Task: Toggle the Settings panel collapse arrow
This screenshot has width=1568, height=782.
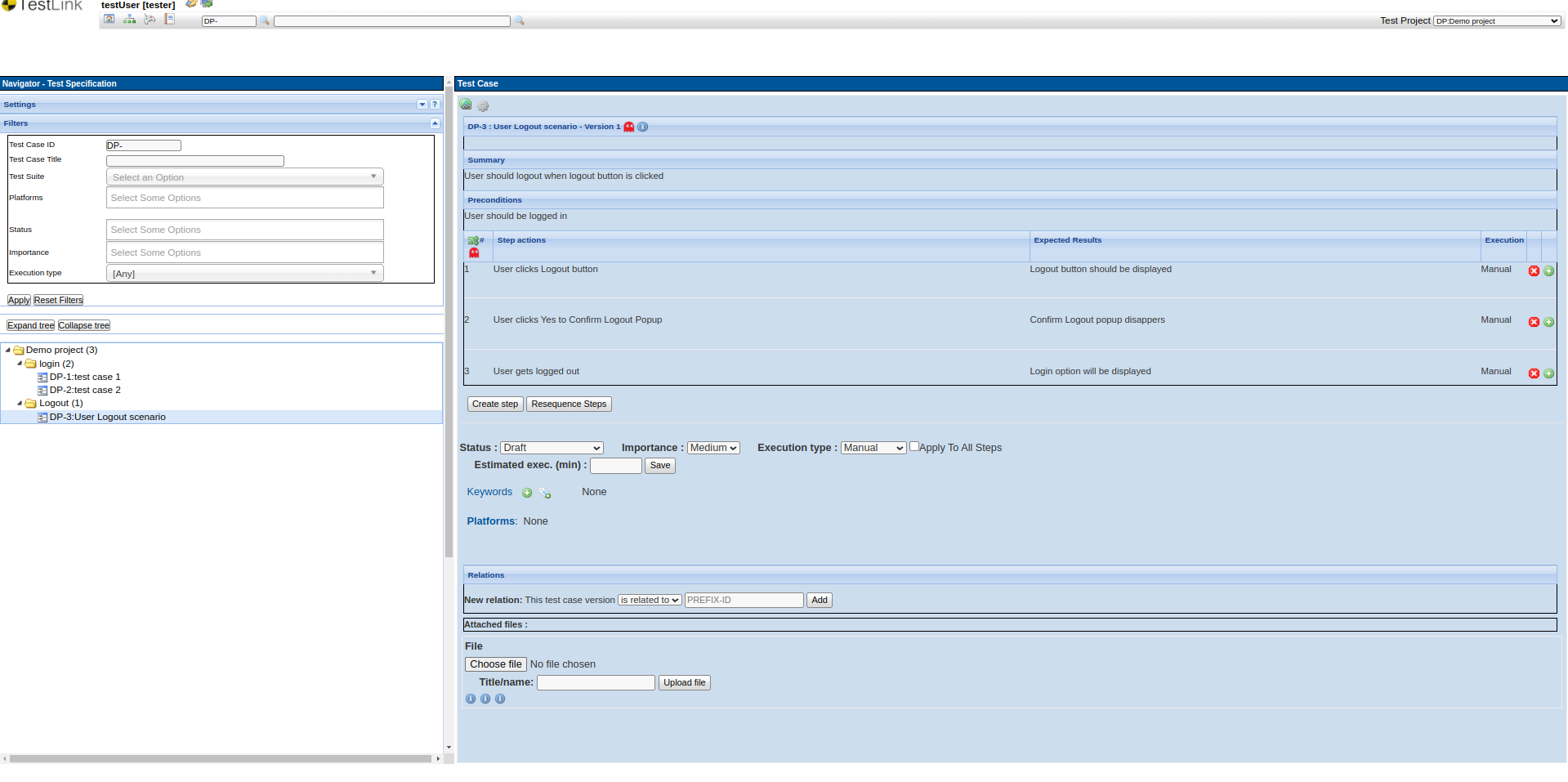Action: 422,105
